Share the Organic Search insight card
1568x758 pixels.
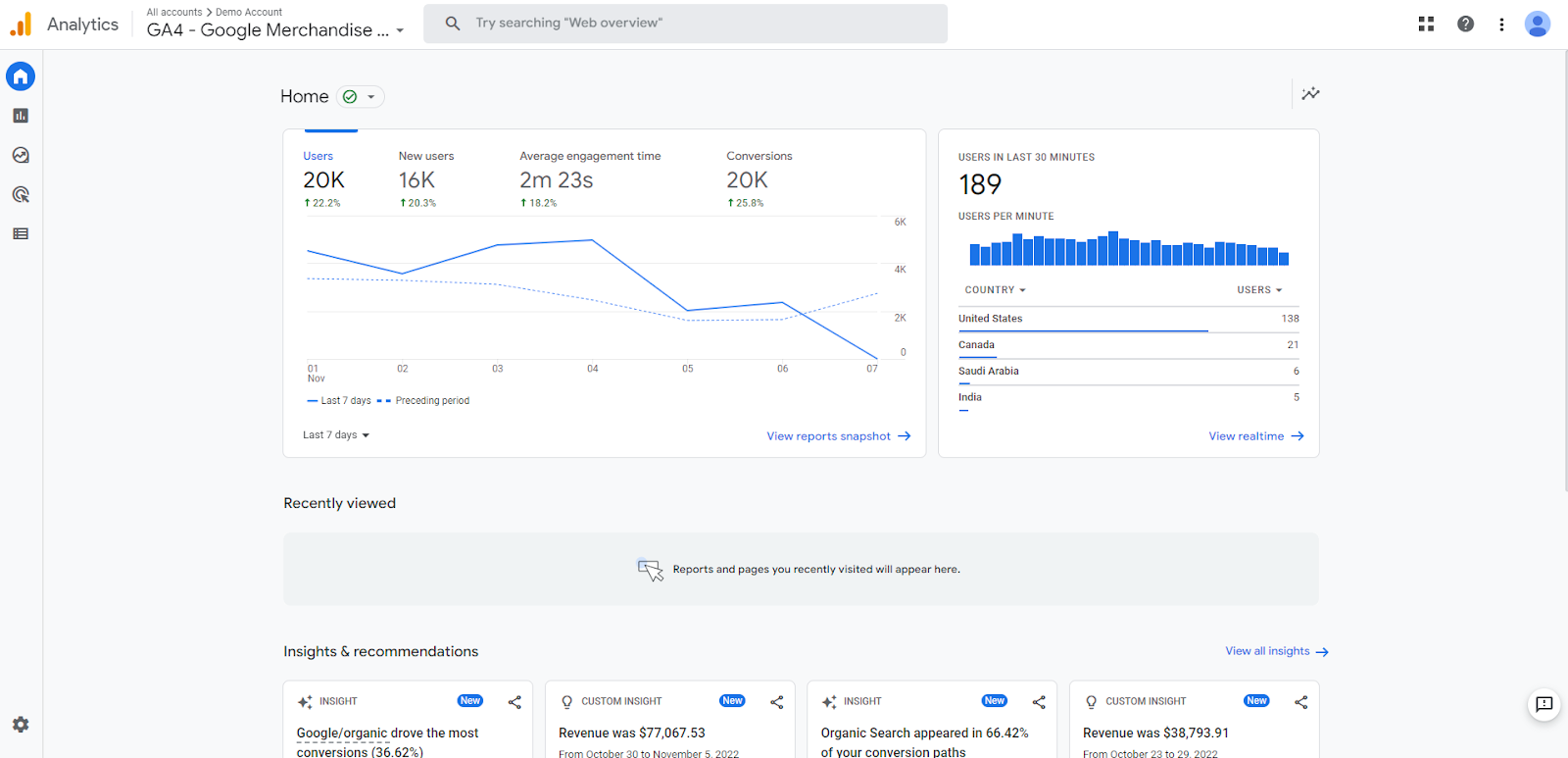point(1039,702)
